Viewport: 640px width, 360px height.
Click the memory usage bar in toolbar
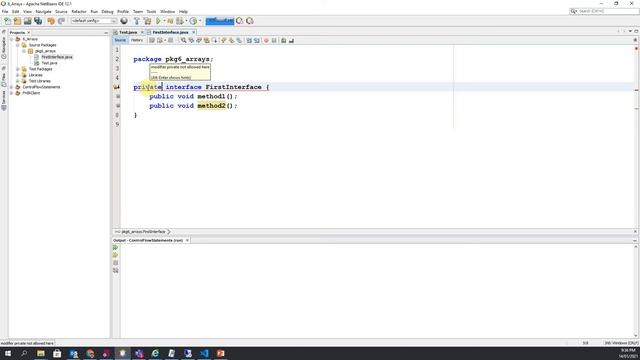pyautogui.click(x=220, y=21)
